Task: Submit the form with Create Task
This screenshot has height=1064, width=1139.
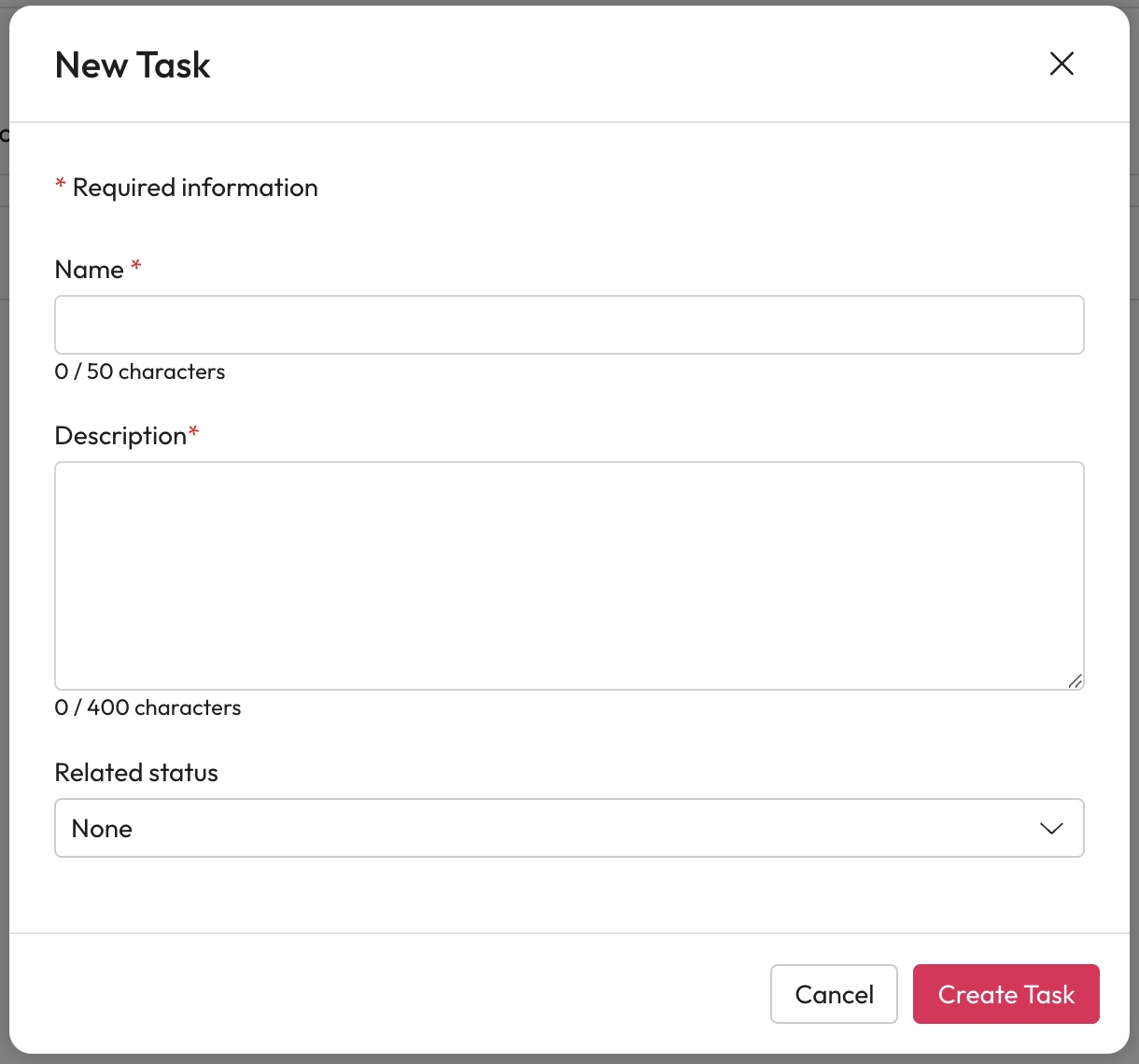Action: tap(1005, 994)
